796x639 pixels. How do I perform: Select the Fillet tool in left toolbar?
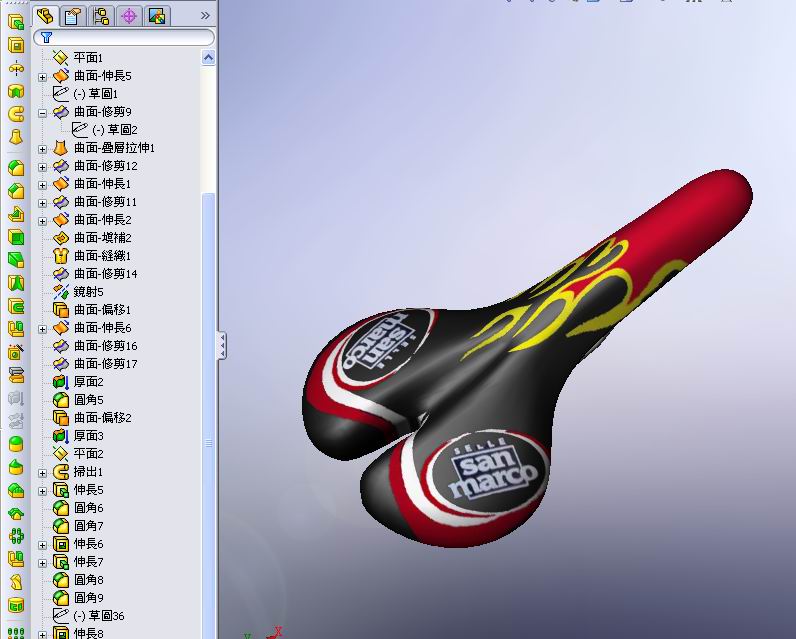click(x=16, y=167)
